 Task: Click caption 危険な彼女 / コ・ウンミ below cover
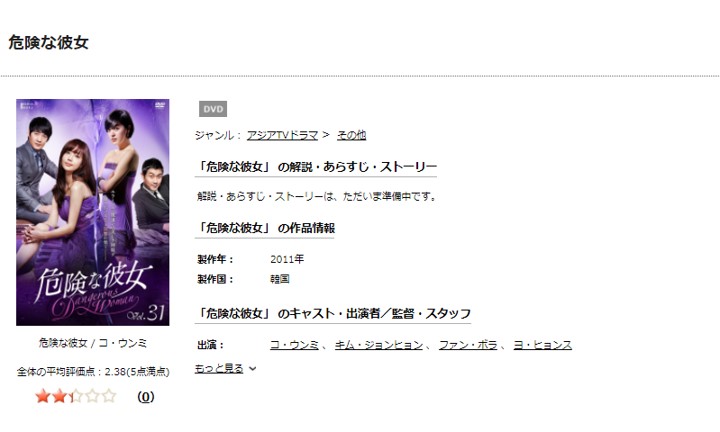coord(93,343)
